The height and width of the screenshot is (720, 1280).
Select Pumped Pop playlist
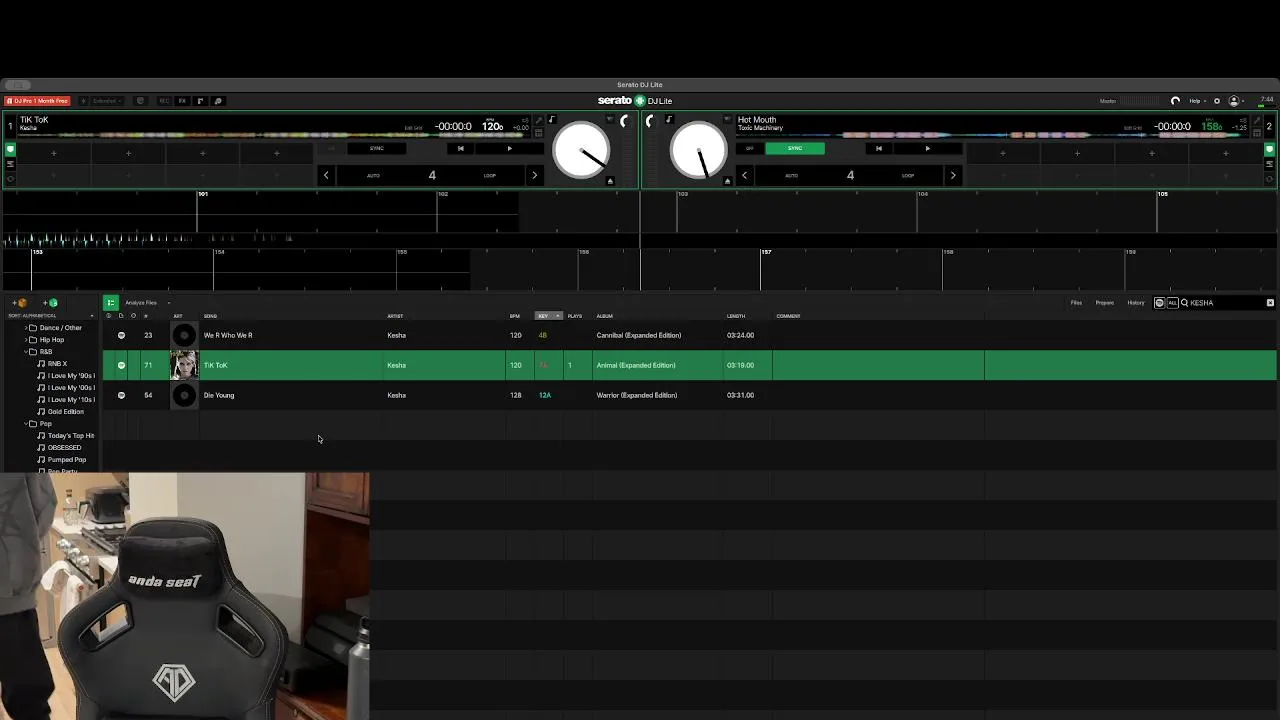pos(67,460)
